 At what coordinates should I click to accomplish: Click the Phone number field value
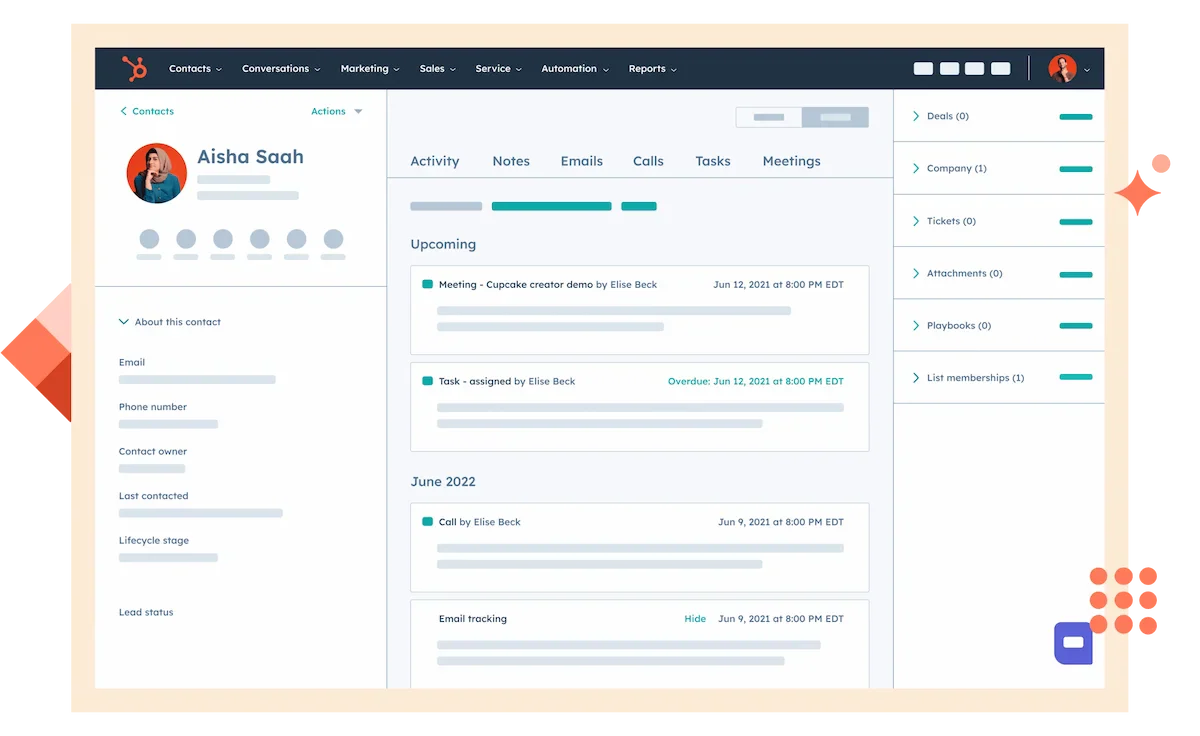pyautogui.click(x=168, y=424)
